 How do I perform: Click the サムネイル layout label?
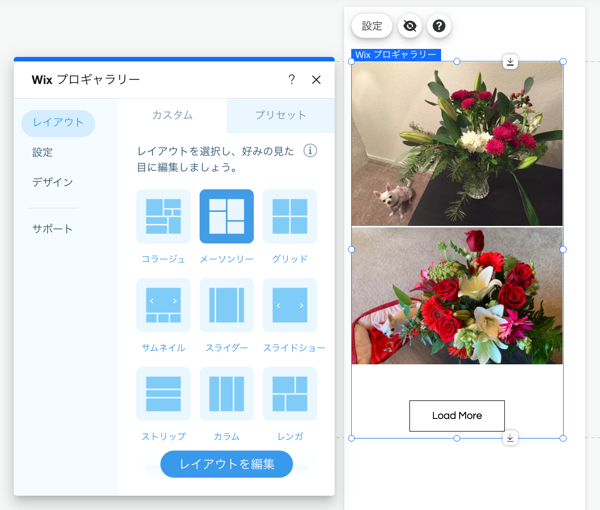(163, 348)
